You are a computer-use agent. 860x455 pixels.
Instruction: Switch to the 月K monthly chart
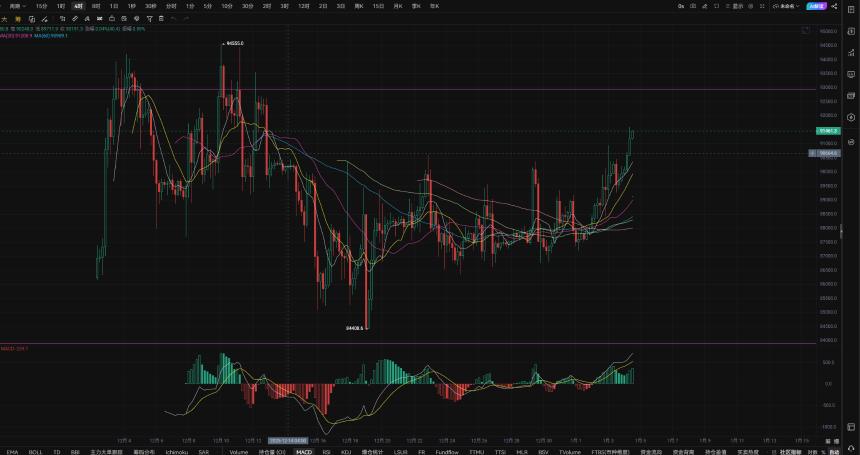(398, 6)
